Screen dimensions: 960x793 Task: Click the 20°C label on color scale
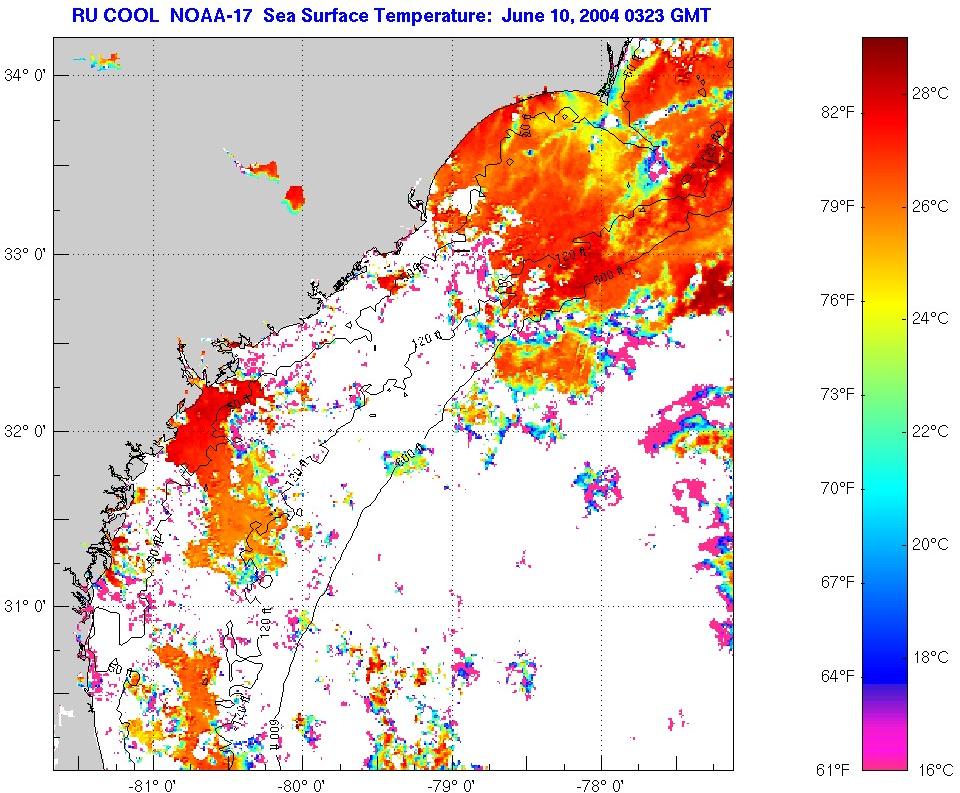tap(931, 544)
